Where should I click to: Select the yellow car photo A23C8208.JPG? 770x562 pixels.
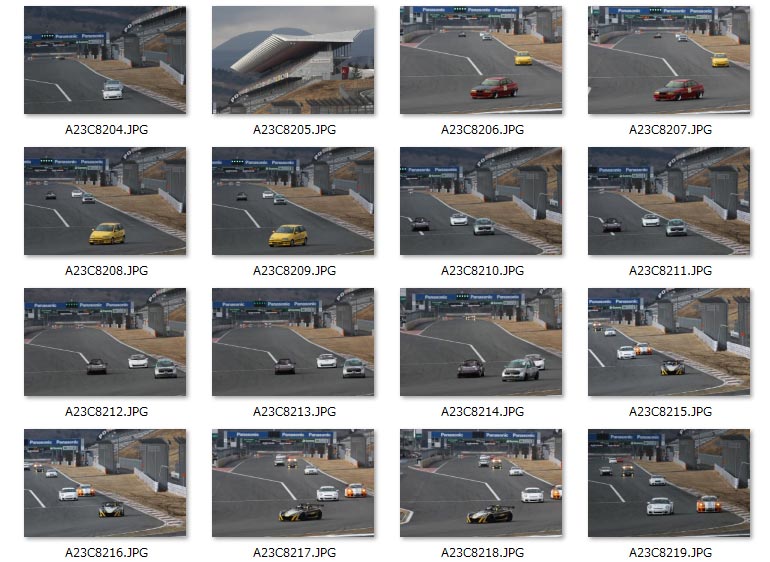(x=105, y=201)
